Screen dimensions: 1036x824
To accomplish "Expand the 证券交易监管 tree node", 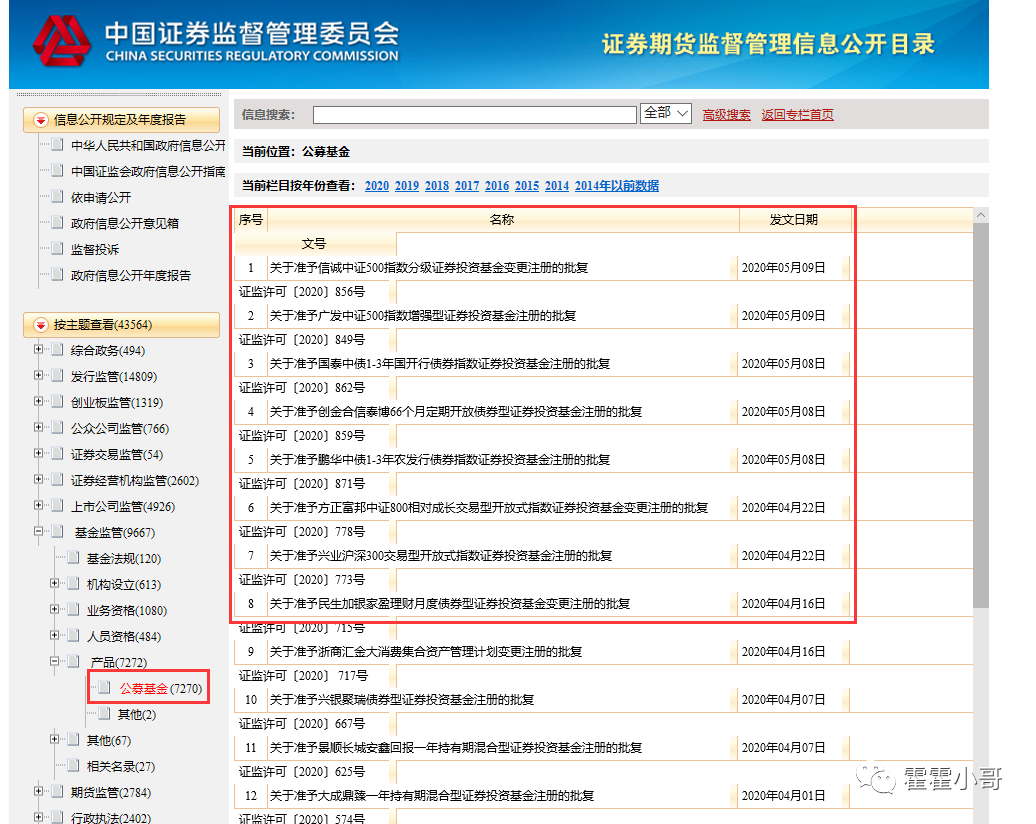I will tap(38, 453).
